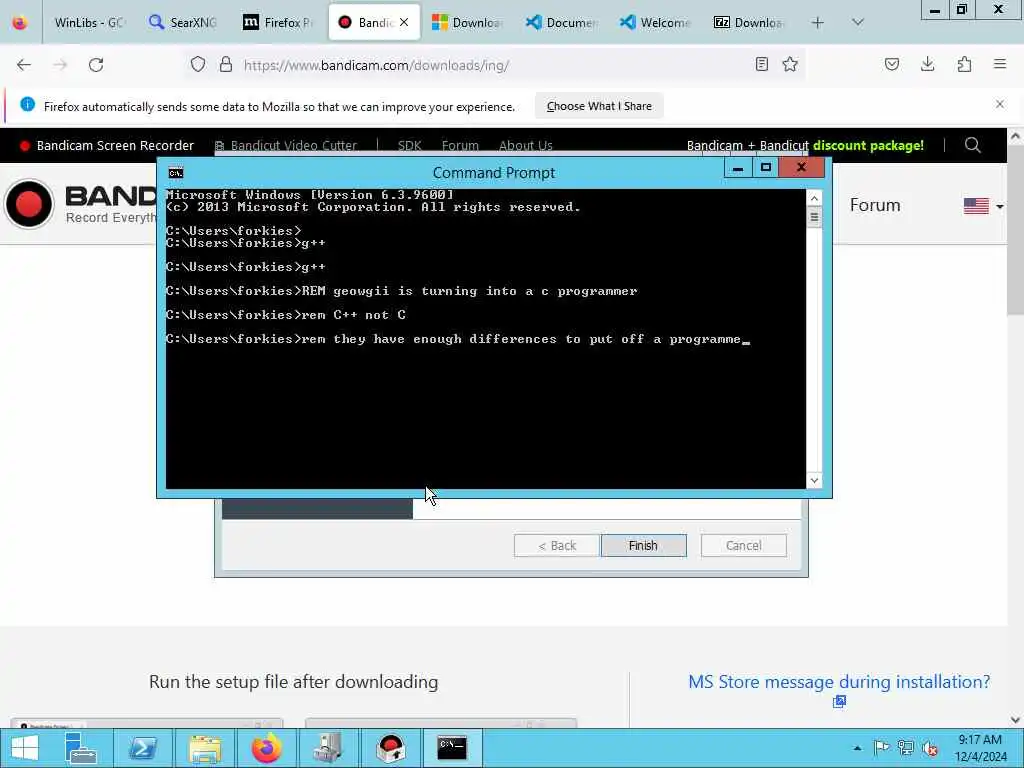This screenshot has height=768, width=1024.
Task: Bookmark page with star icon
Action: (790, 64)
